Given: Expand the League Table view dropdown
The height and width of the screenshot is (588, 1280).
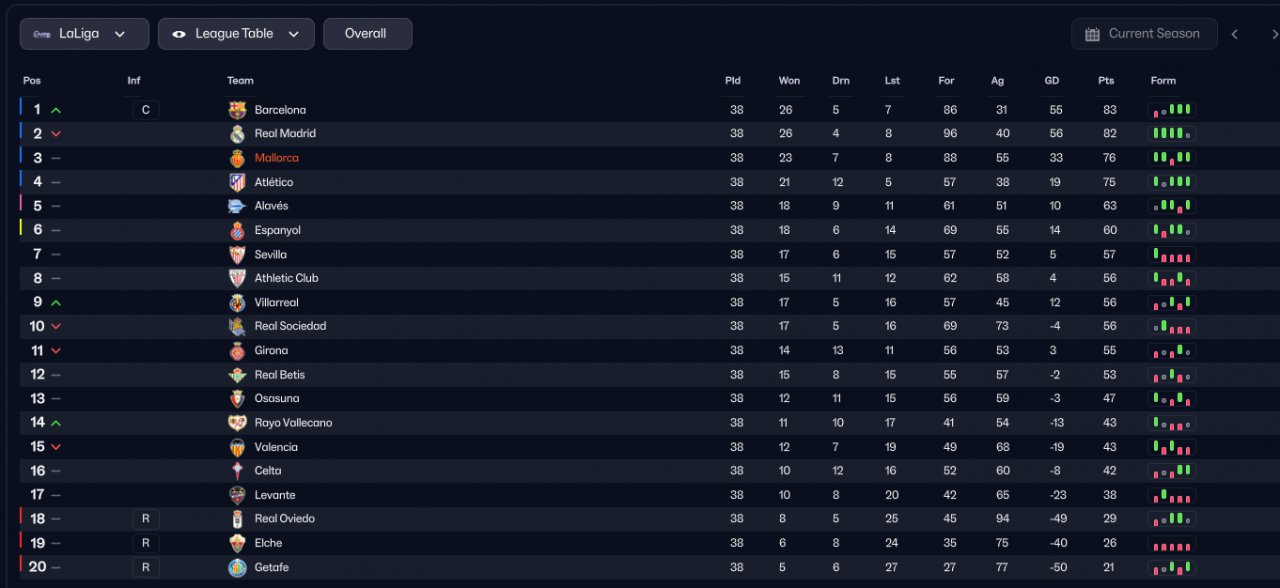Looking at the screenshot, I should click(236, 34).
